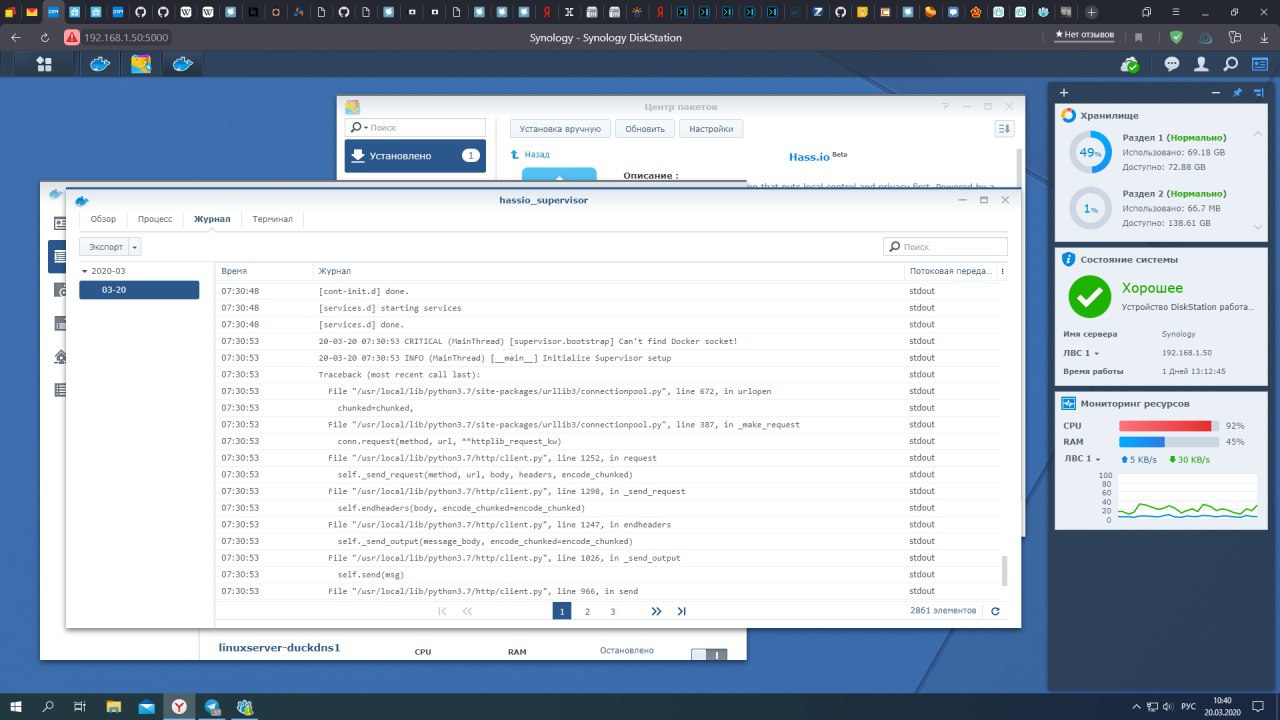Screen dimensions: 1280x720
Task: Refresh the log list with the reload icon
Action: pos(995,611)
